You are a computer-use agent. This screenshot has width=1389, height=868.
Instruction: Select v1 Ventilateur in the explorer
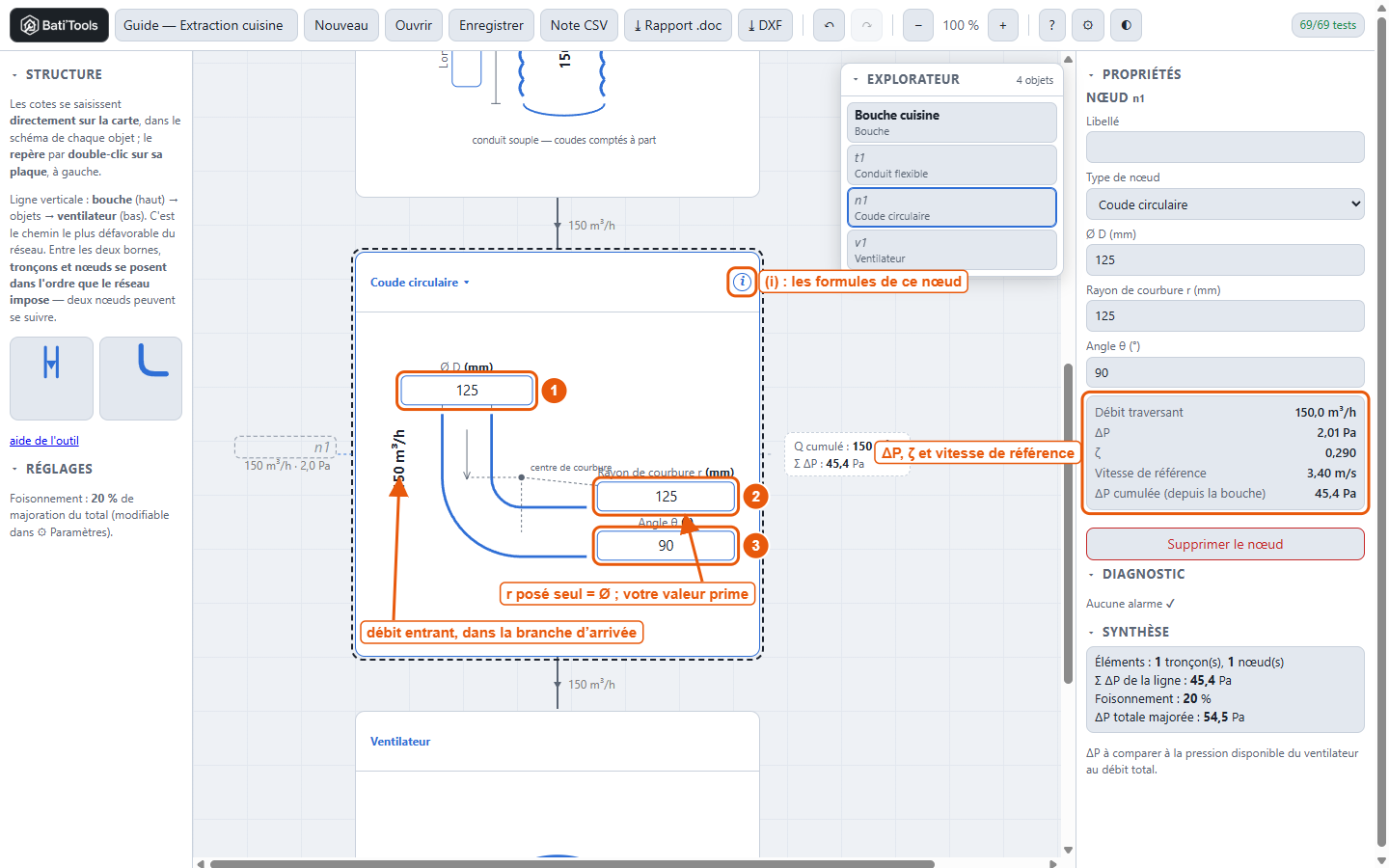952,250
